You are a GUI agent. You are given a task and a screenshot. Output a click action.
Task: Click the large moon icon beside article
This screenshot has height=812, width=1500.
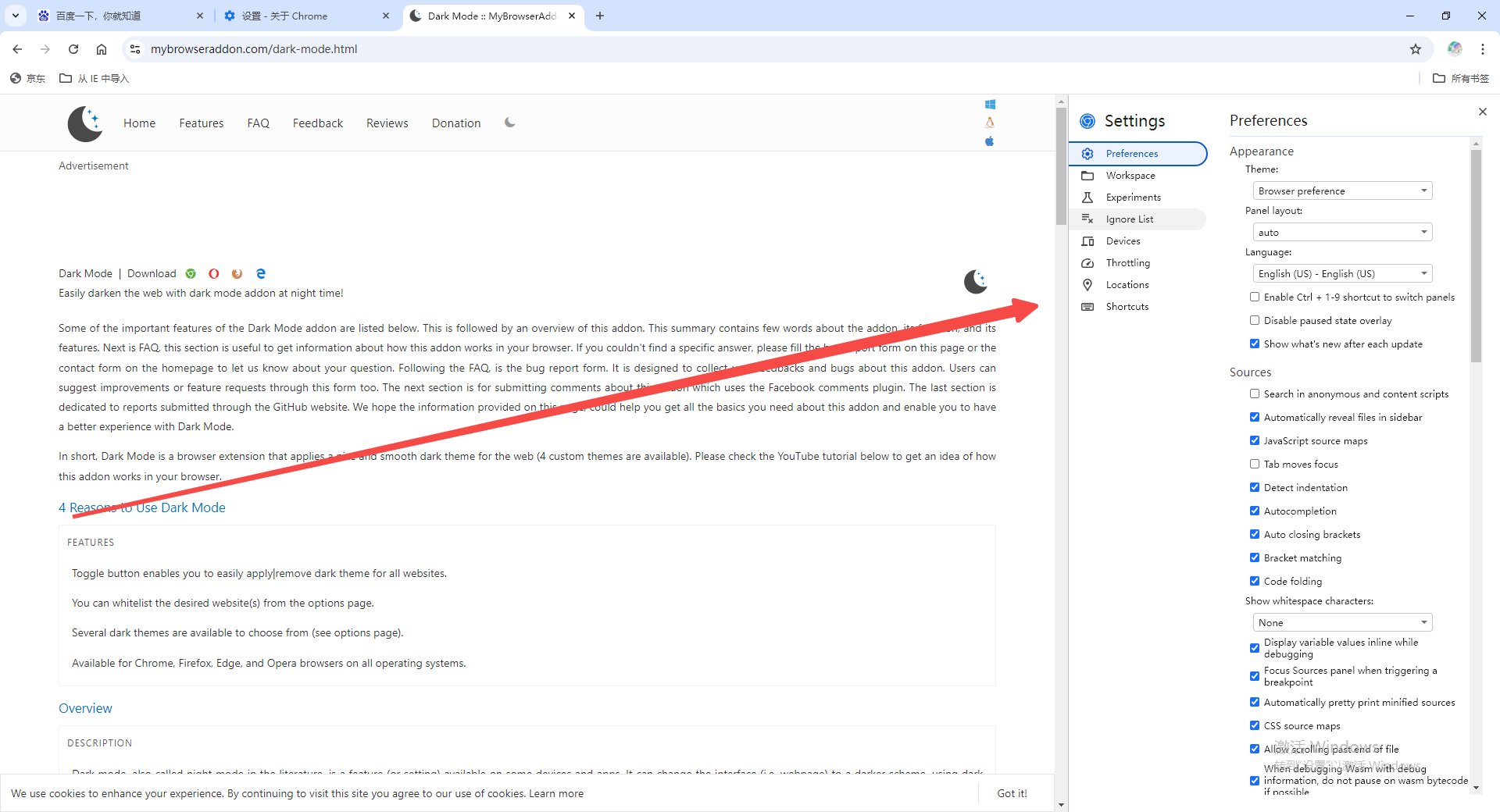click(976, 281)
